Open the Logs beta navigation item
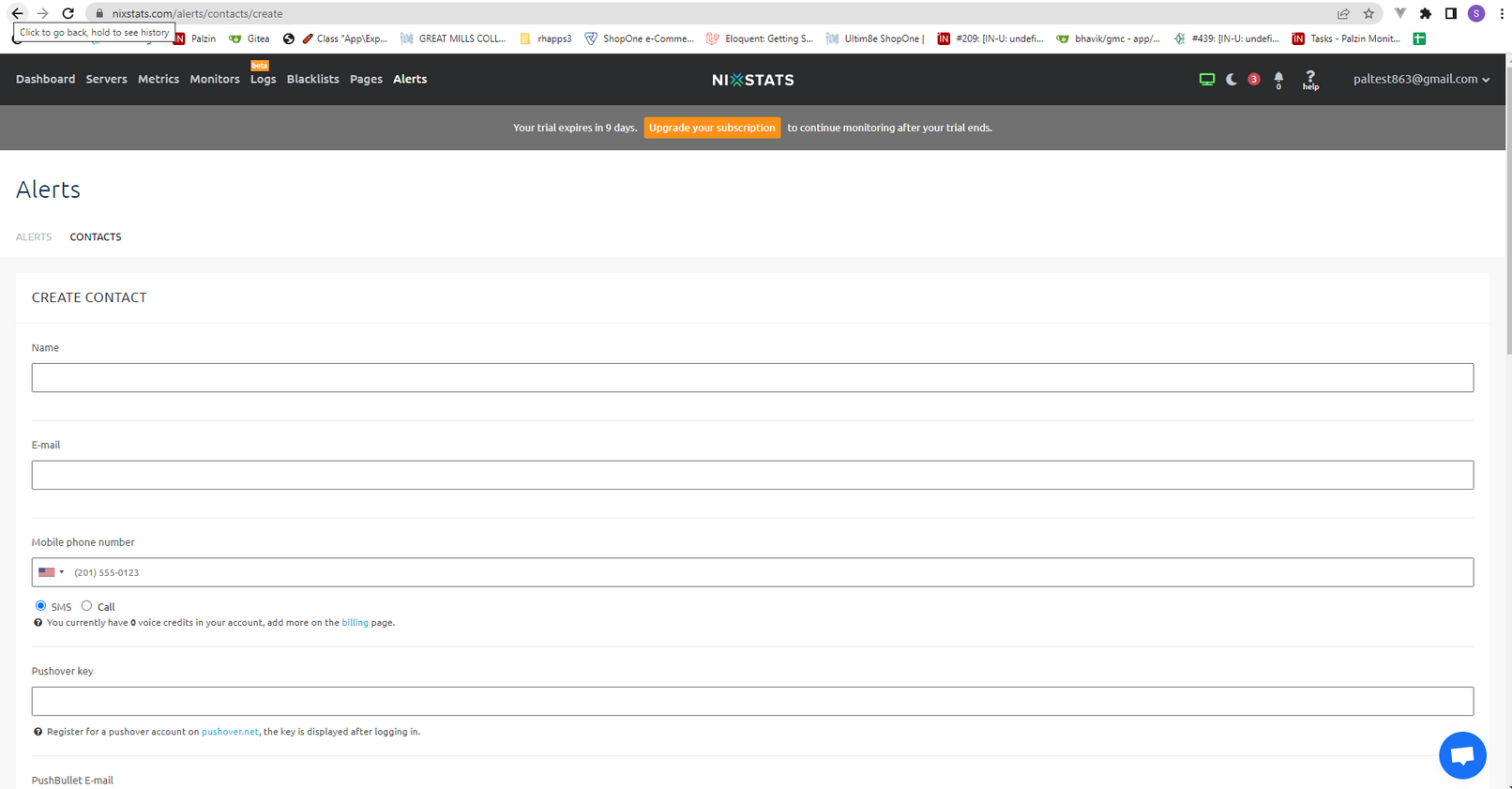1512x789 pixels. (x=263, y=79)
